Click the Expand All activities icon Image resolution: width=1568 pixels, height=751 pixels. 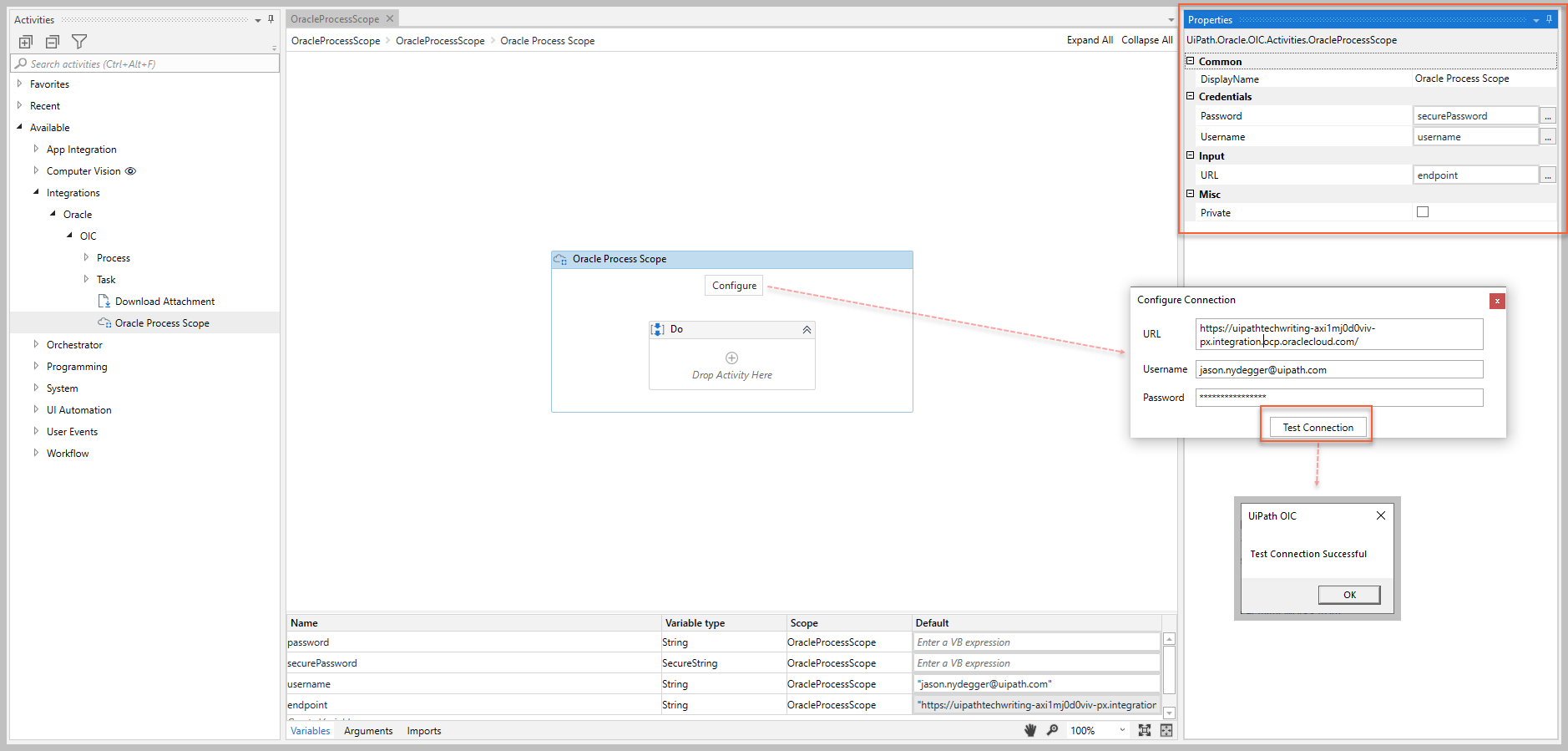tap(26, 42)
